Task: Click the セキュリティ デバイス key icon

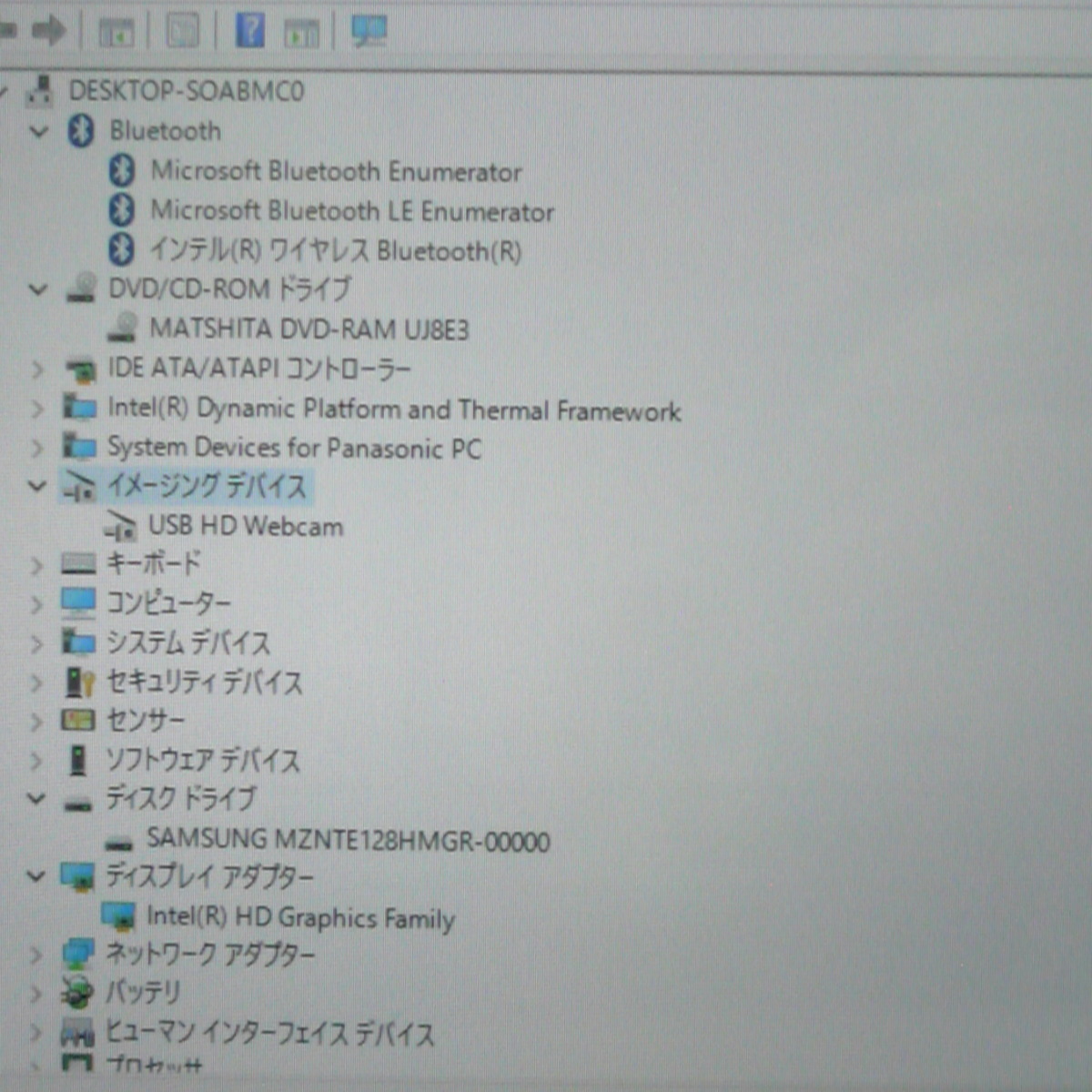Action: coord(80,682)
